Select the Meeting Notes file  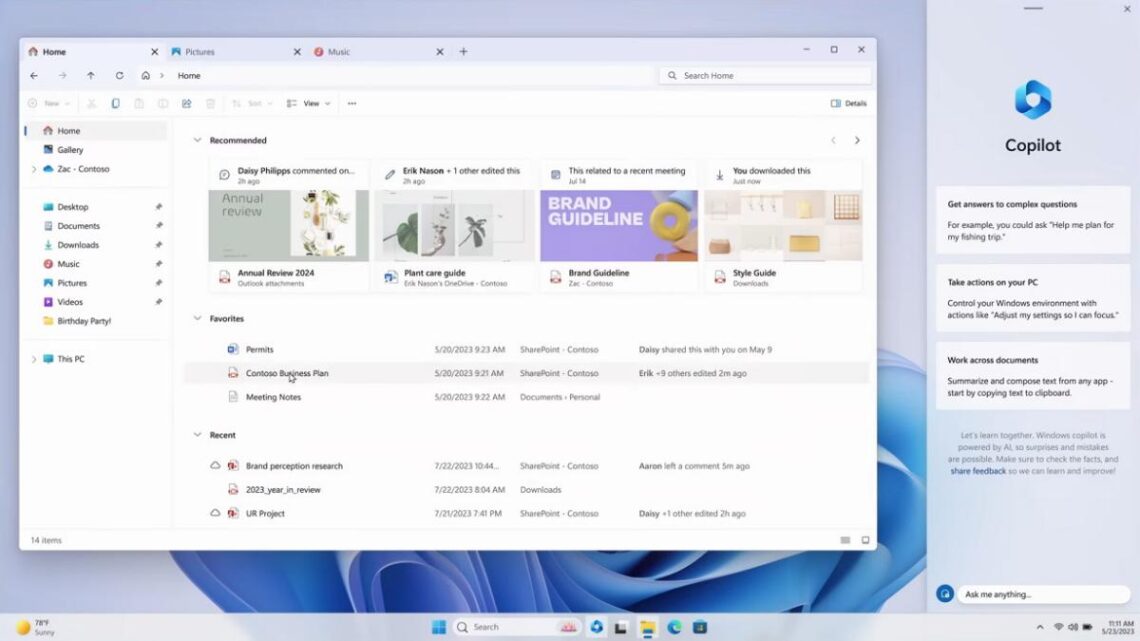(x=526, y=397)
